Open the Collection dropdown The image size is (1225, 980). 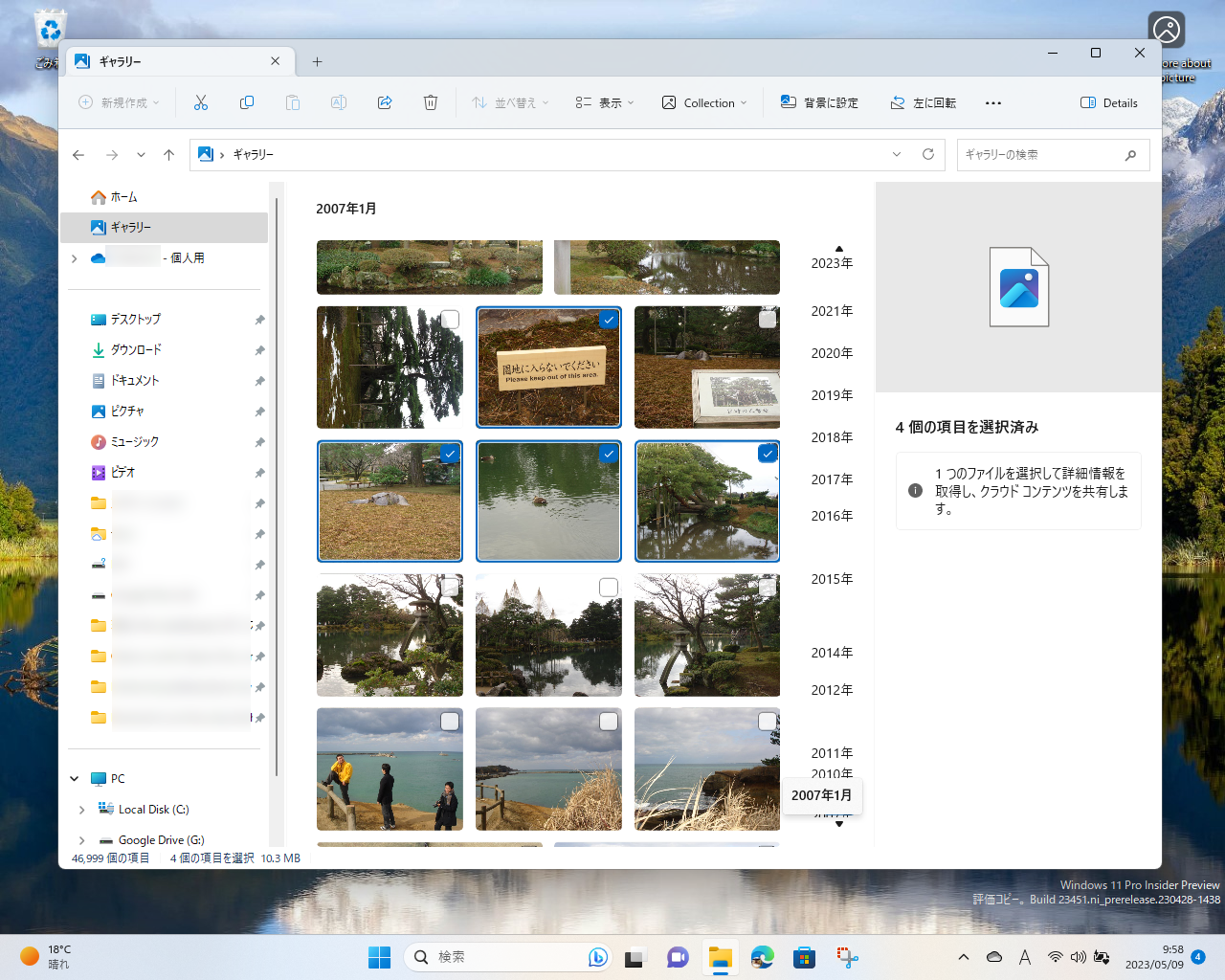[704, 102]
